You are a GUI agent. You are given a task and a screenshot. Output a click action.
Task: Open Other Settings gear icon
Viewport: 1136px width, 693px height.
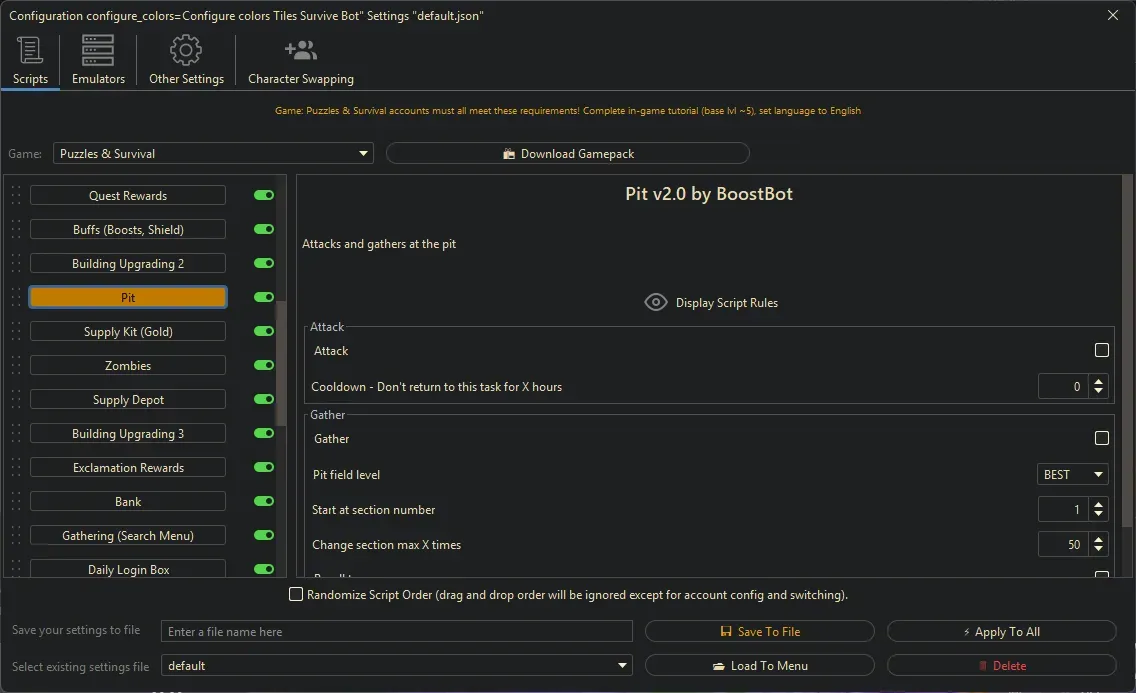point(186,51)
